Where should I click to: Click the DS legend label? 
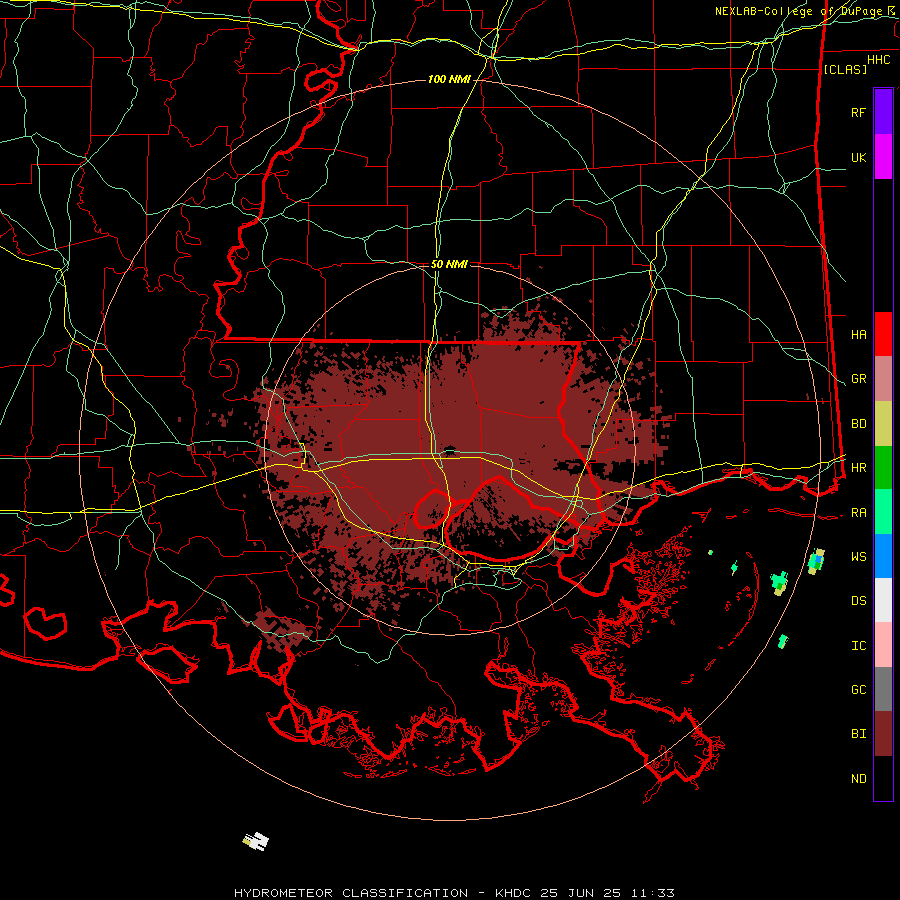click(858, 601)
